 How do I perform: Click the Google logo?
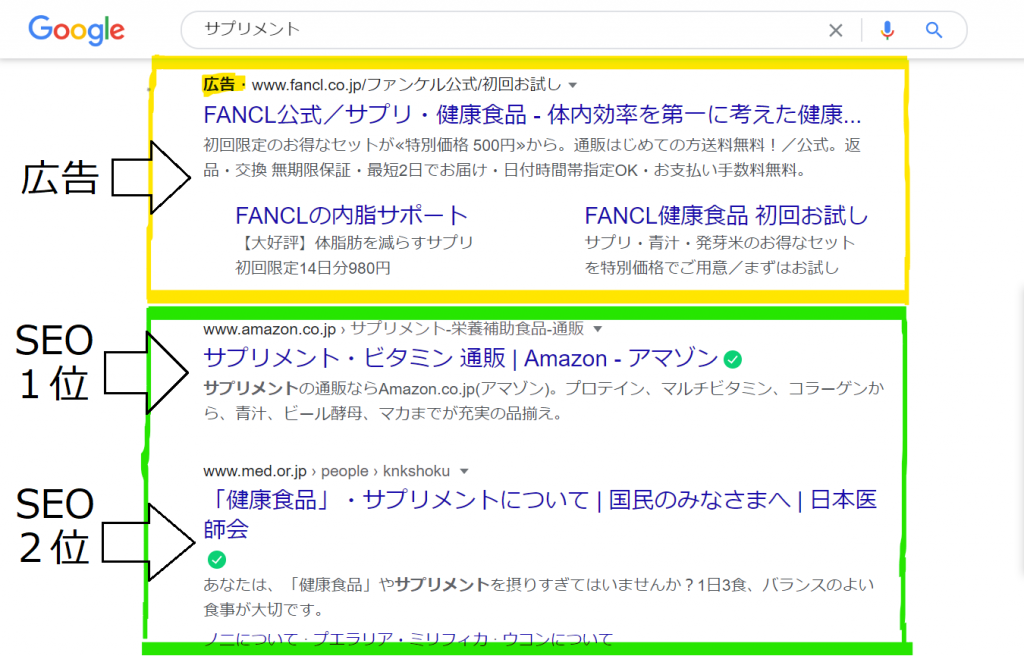(x=76, y=30)
